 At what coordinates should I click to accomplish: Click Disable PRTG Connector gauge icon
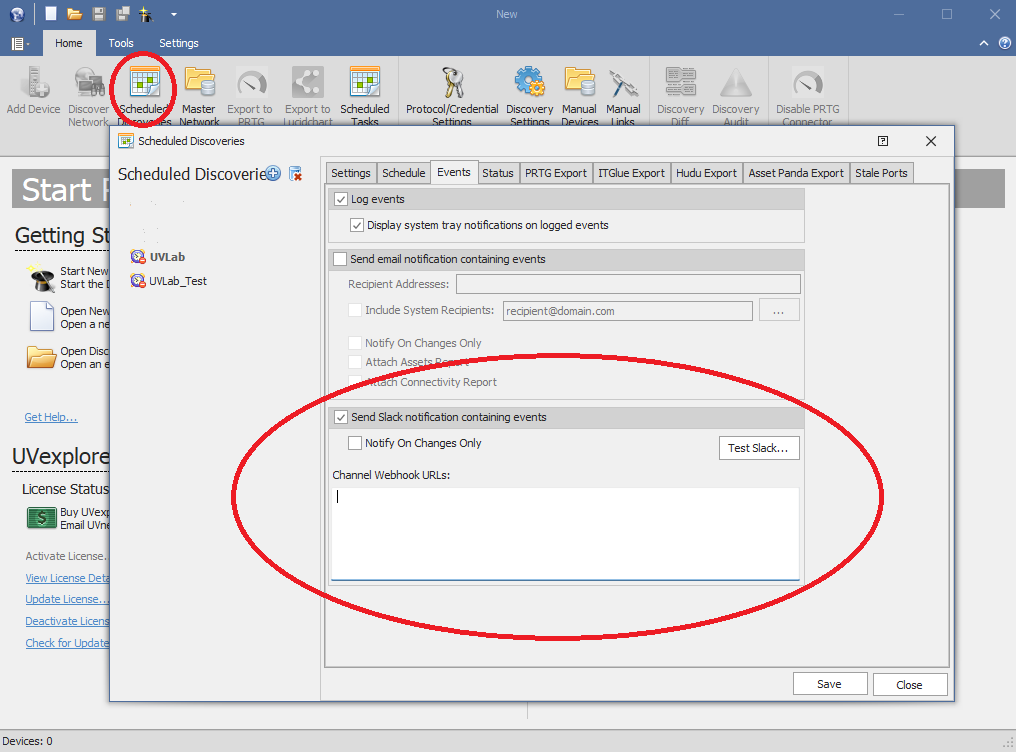click(x=807, y=82)
